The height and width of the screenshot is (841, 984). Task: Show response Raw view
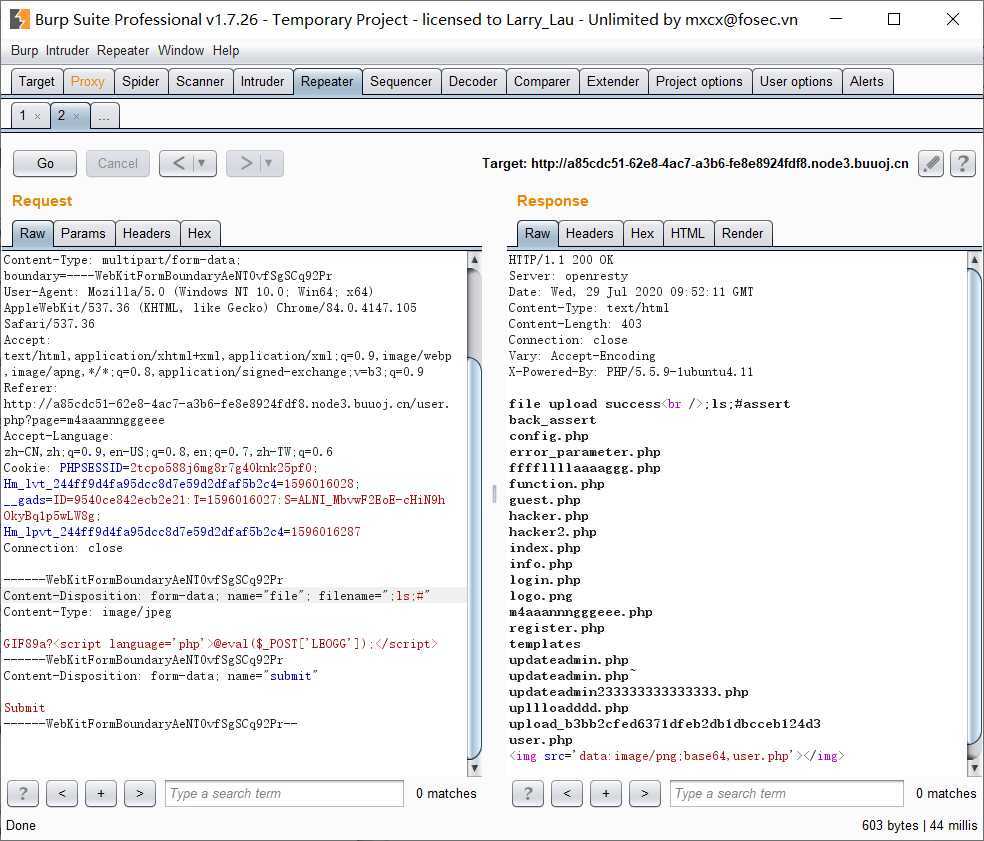click(538, 233)
